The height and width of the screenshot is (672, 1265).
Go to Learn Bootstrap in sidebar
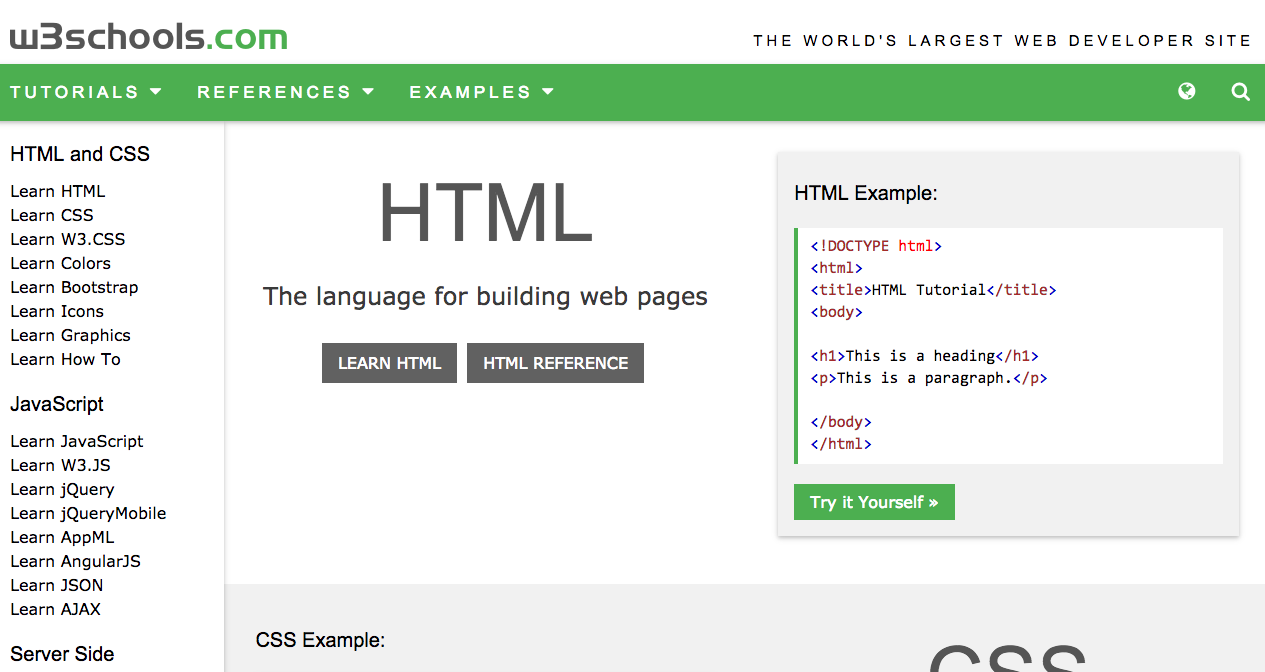74,287
